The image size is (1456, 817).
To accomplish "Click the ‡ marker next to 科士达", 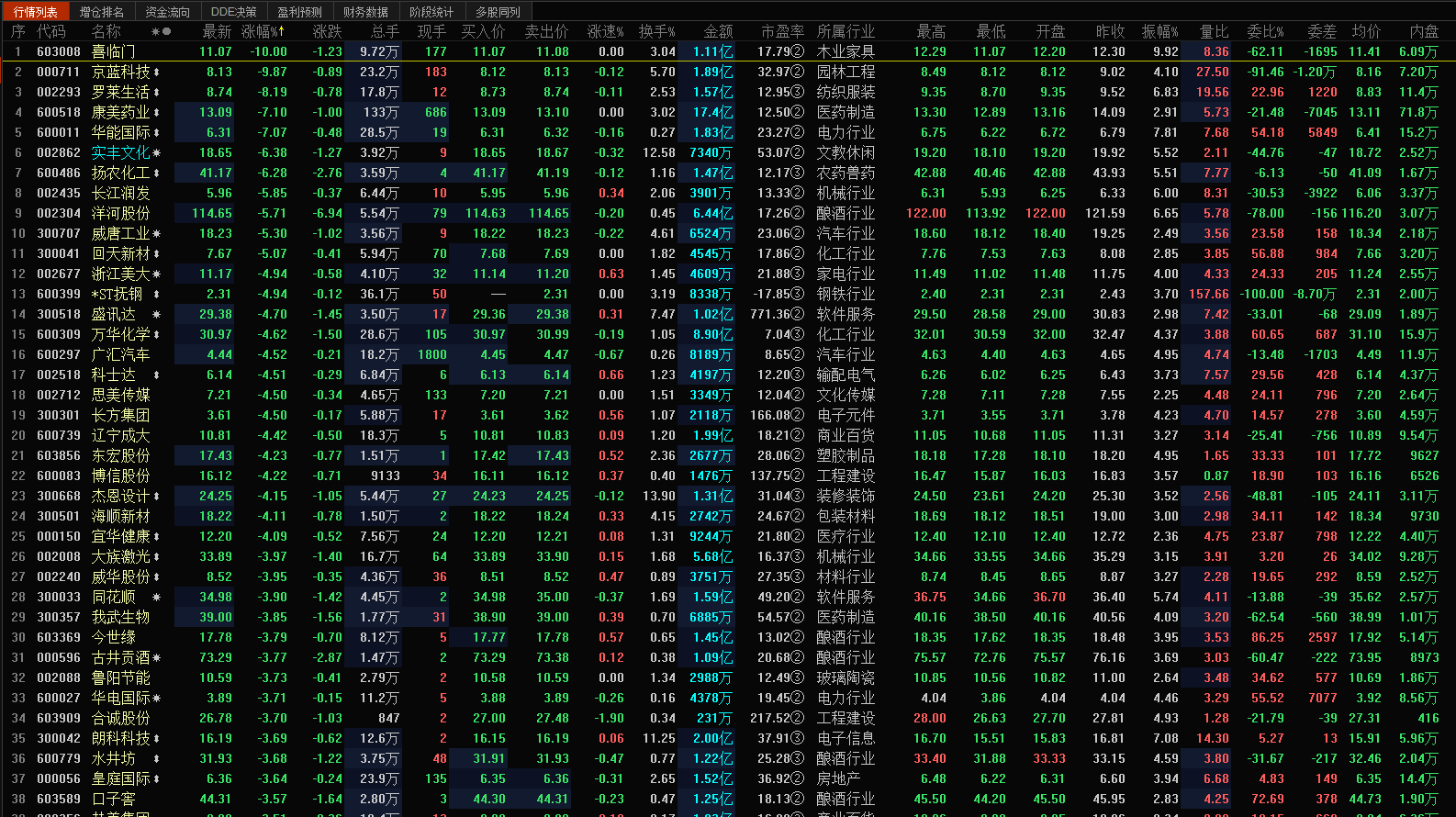I will (x=157, y=375).
